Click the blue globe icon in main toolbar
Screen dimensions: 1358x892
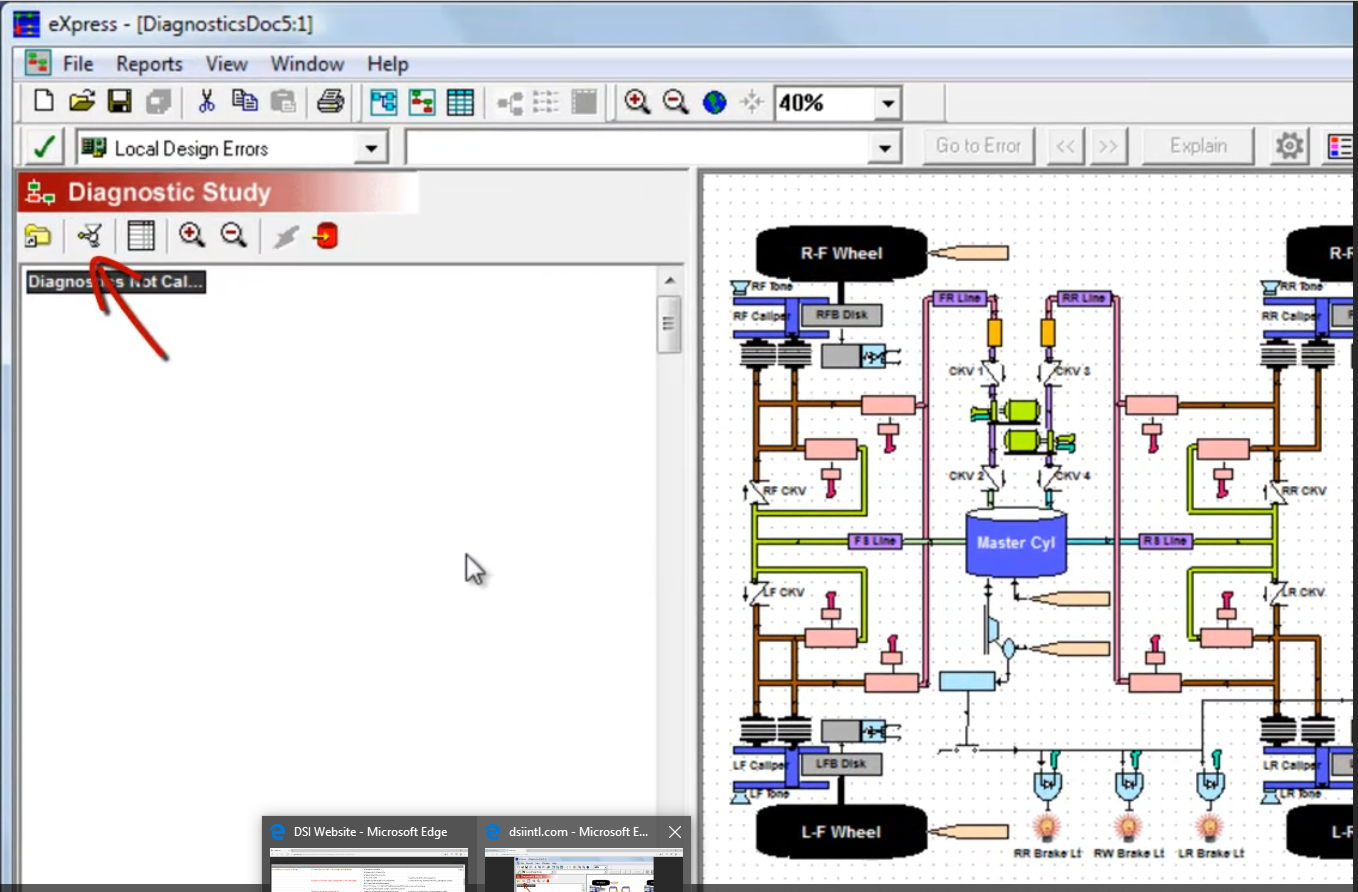click(x=714, y=102)
